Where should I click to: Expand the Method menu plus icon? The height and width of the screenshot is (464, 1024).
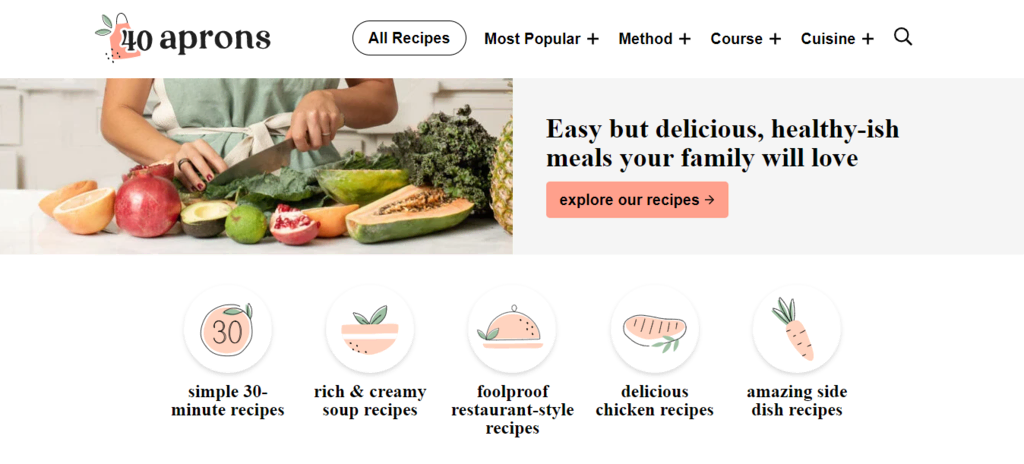click(x=684, y=39)
